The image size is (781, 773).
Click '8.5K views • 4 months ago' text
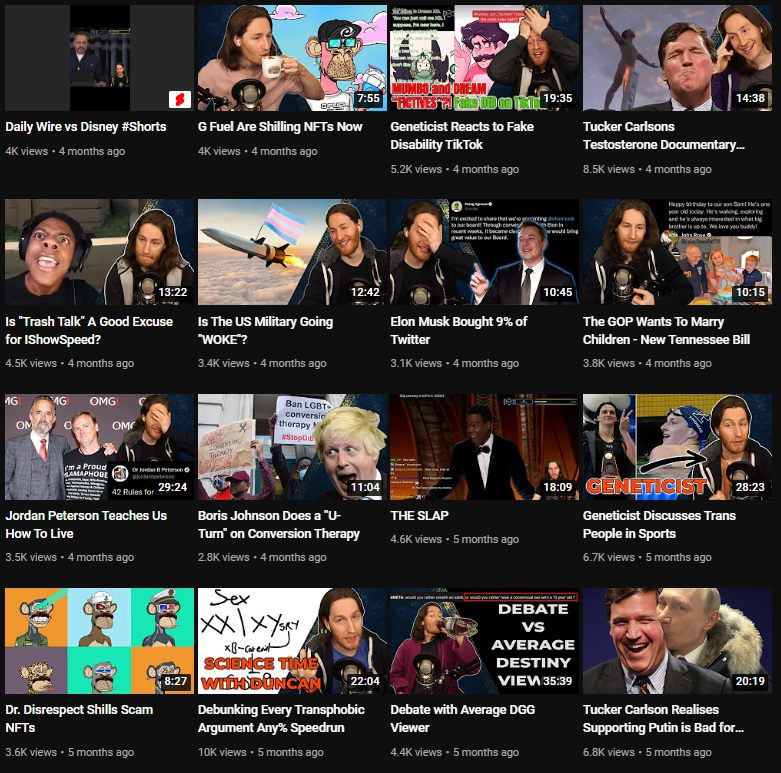[647, 169]
